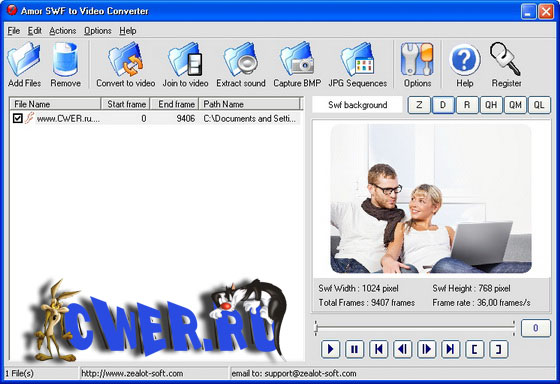Select QH quality button
Image resolution: width=560 pixels, height=384 pixels.
coord(491,105)
